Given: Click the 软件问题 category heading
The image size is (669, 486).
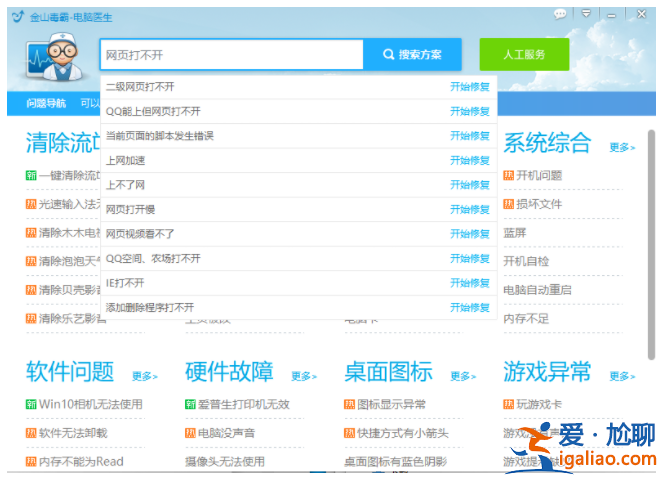Looking at the screenshot, I should (x=70, y=371).
